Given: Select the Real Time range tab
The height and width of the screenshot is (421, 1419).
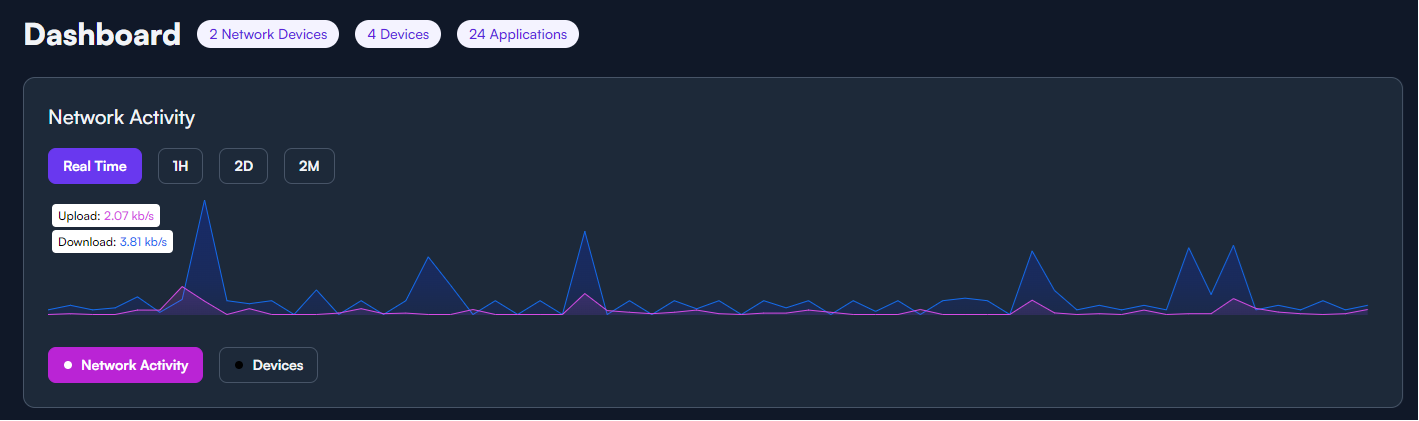Looking at the screenshot, I should point(95,166).
